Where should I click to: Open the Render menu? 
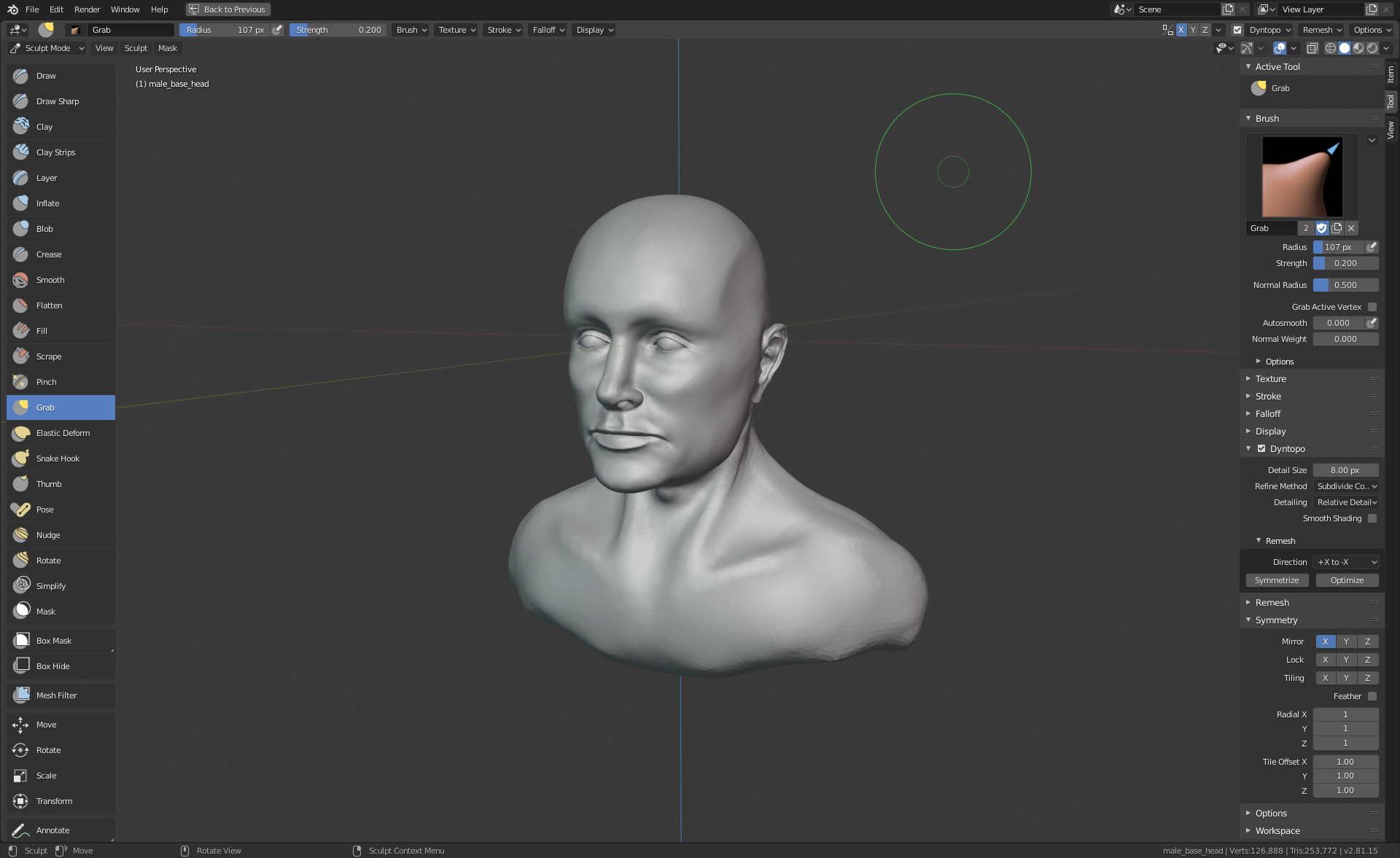[87, 9]
